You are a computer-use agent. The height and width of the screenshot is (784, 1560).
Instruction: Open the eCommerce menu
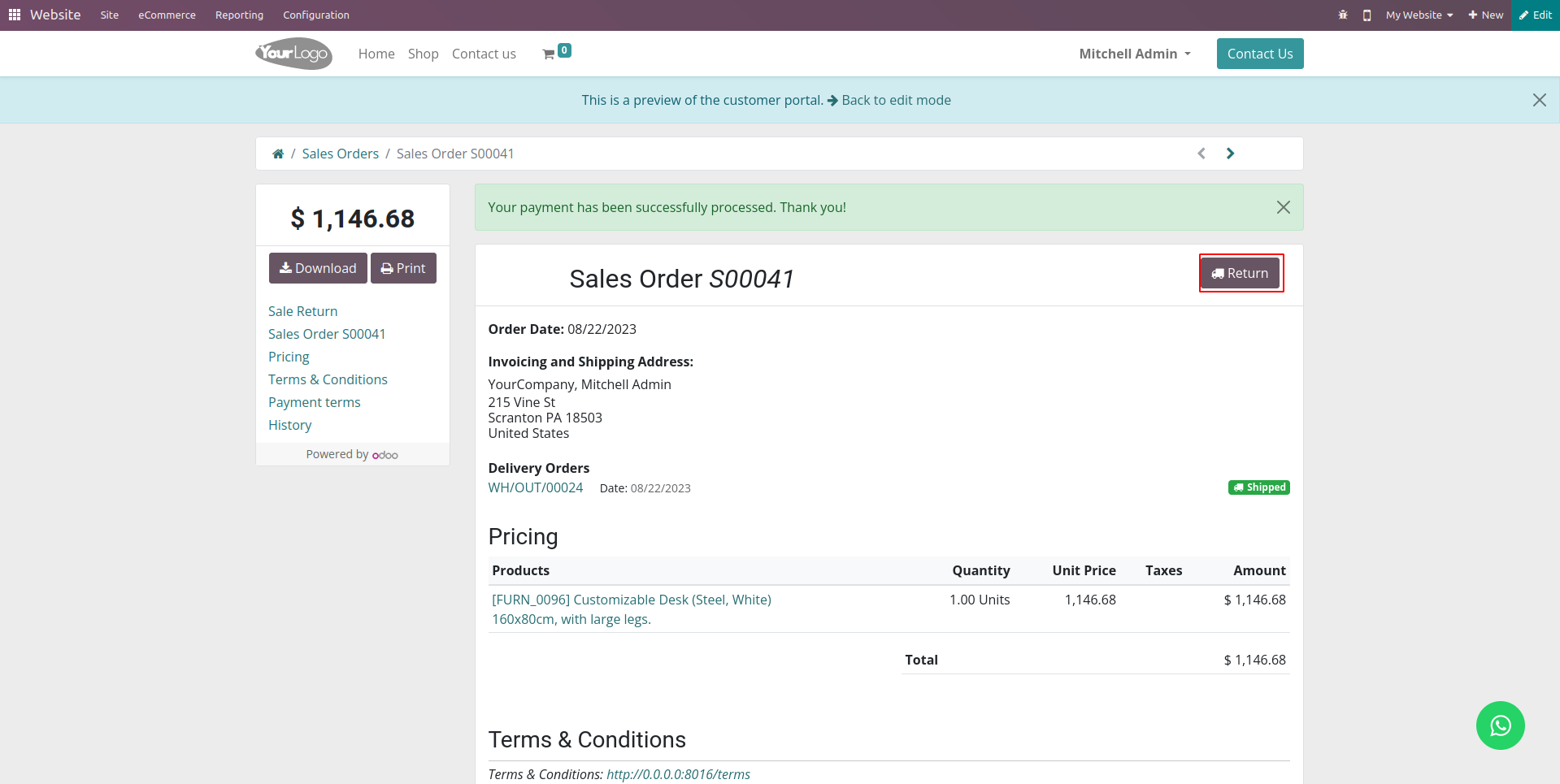(x=167, y=15)
